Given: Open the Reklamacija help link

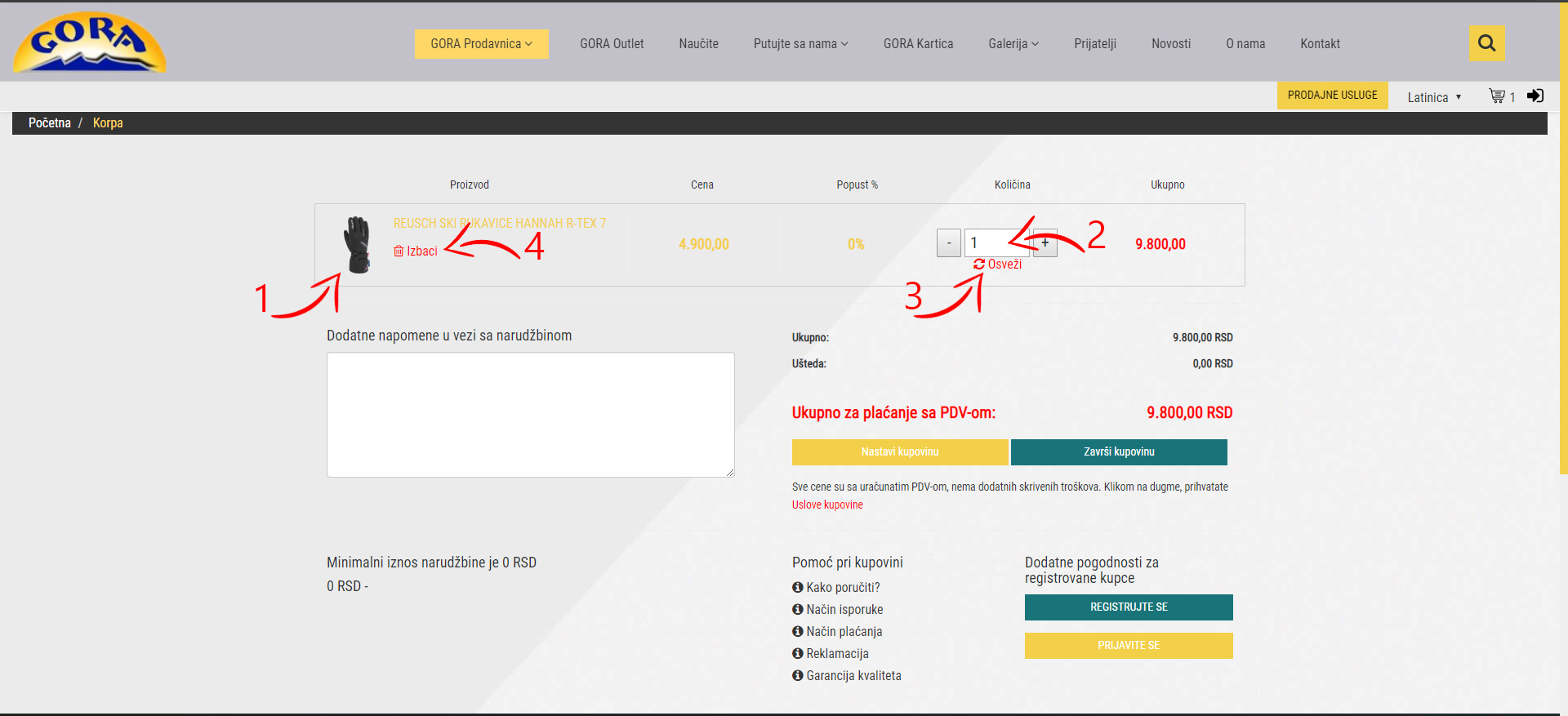Looking at the screenshot, I should 831,653.
